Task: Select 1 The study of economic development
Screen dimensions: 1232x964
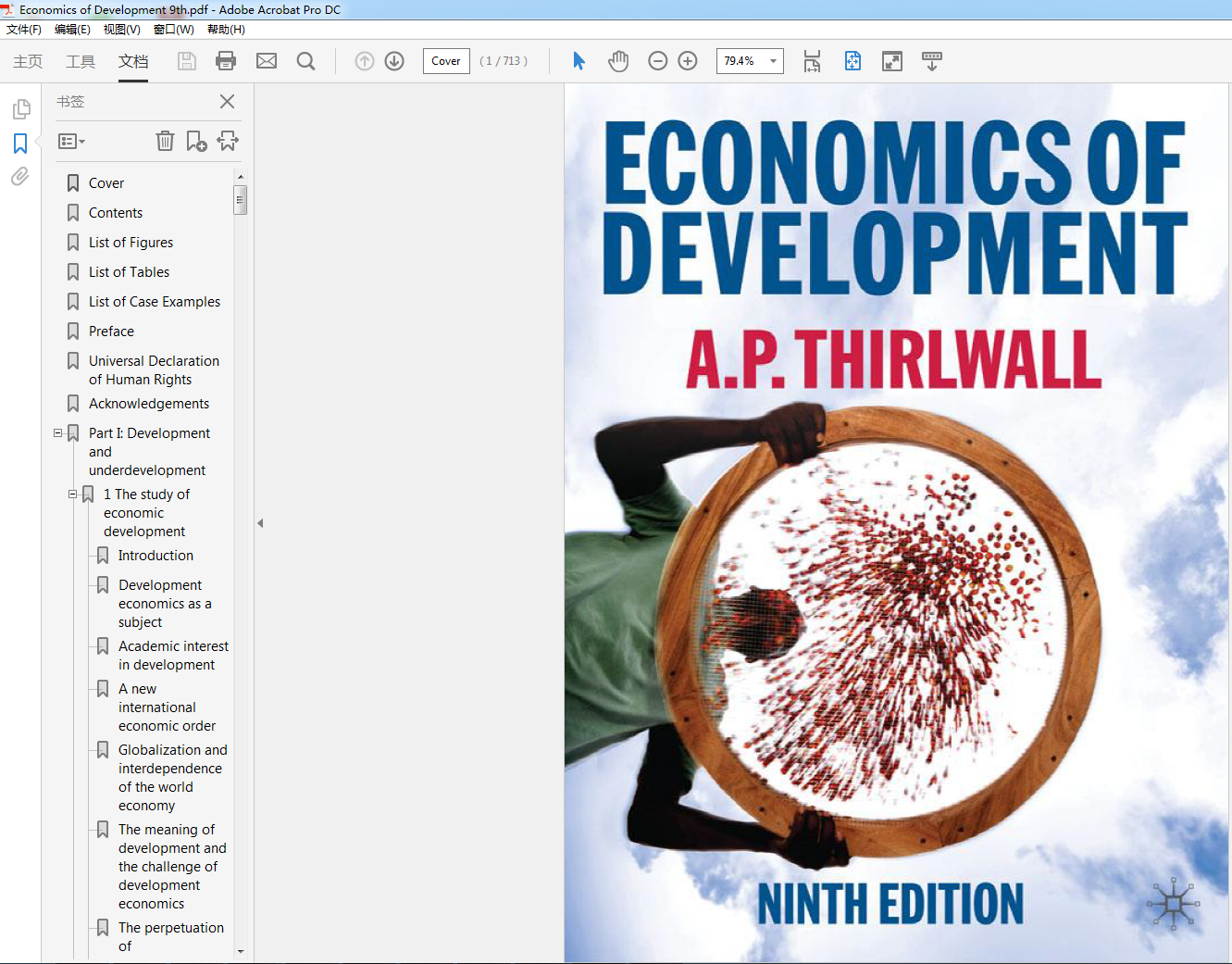Action: point(146,513)
